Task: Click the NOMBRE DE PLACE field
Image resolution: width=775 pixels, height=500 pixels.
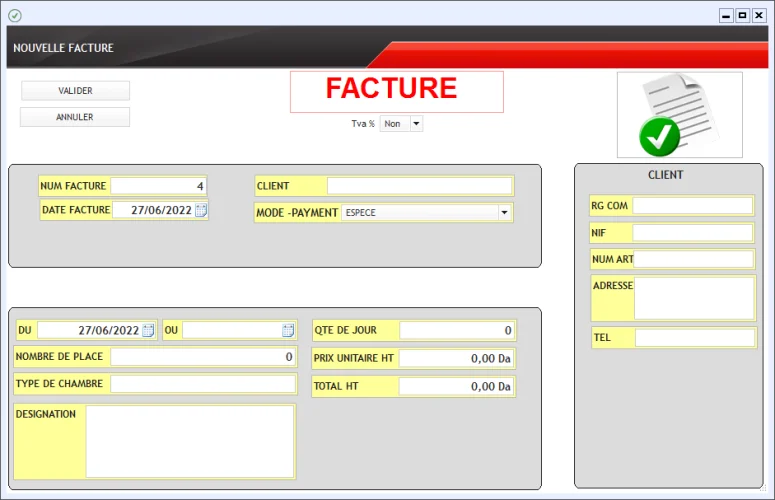Action: [203, 357]
